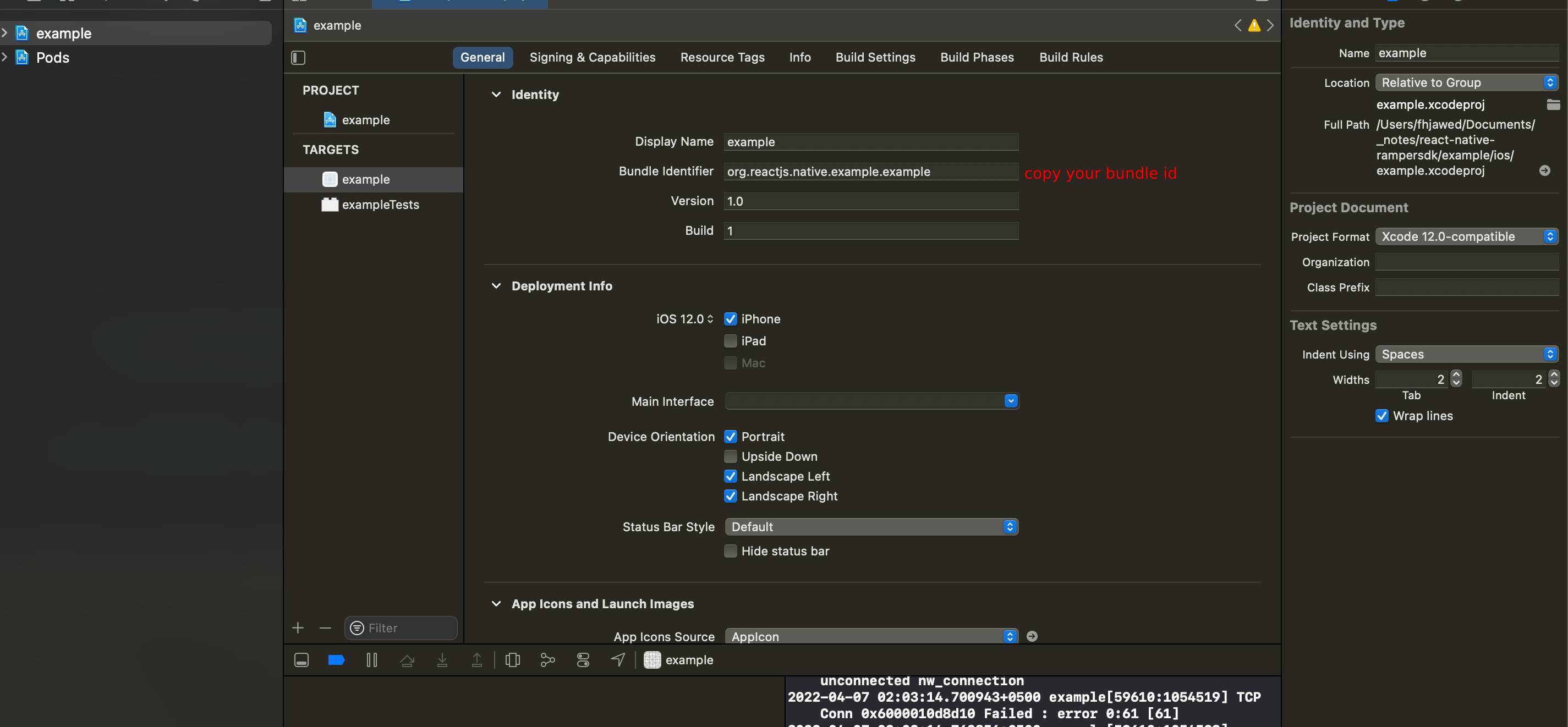
Task: Click the yellow warning issue icon
Action: tap(1254, 25)
